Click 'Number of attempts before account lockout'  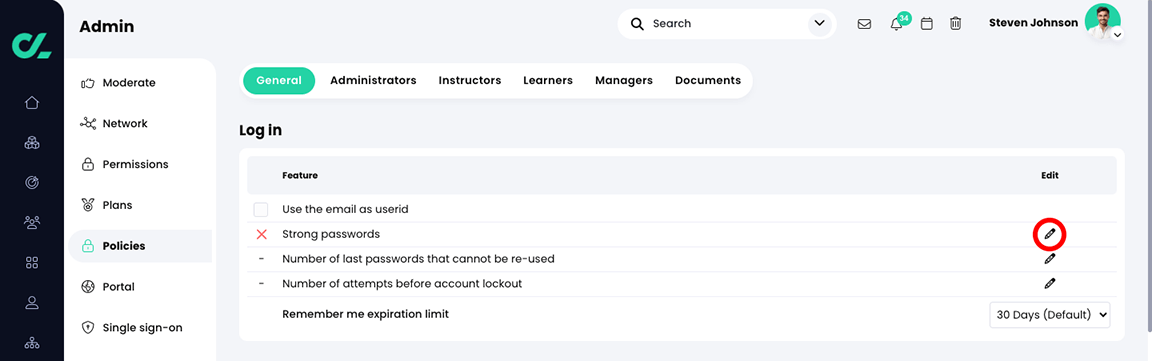[402, 283]
